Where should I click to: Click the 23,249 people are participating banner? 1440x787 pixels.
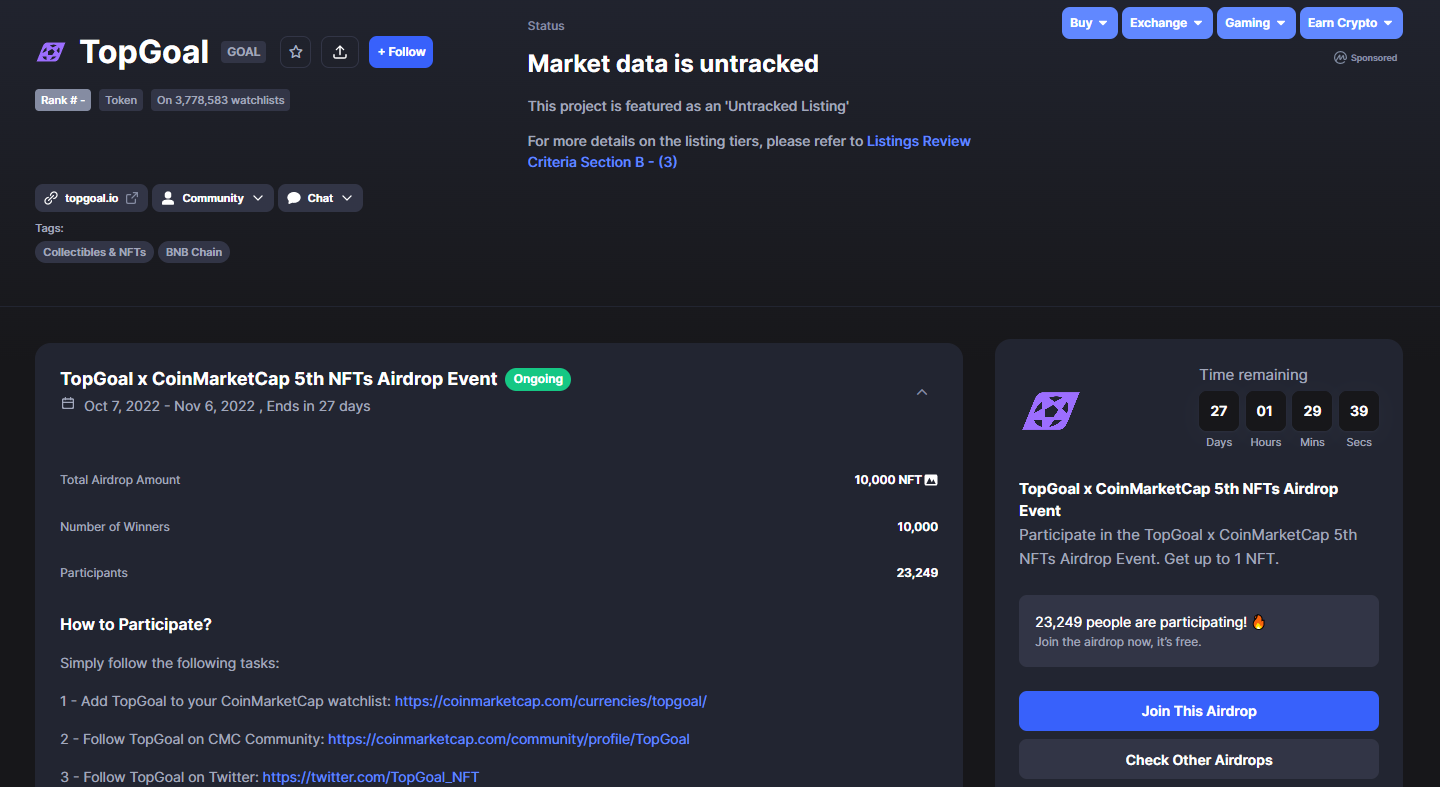(x=1199, y=631)
